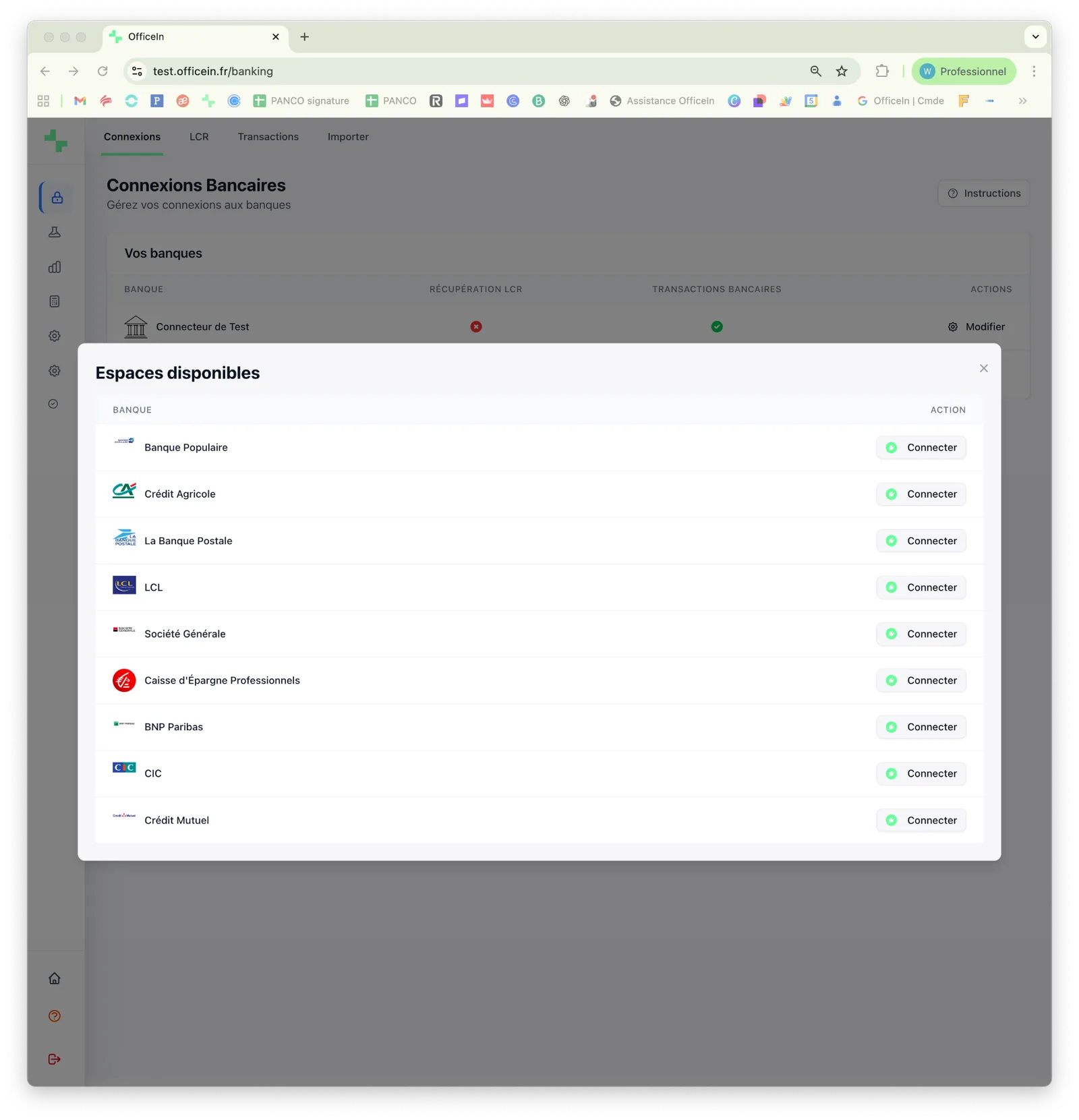This screenshot has width=1079, height=1120.
Task: Close the Espaces disponibles dialog
Action: tap(984, 368)
